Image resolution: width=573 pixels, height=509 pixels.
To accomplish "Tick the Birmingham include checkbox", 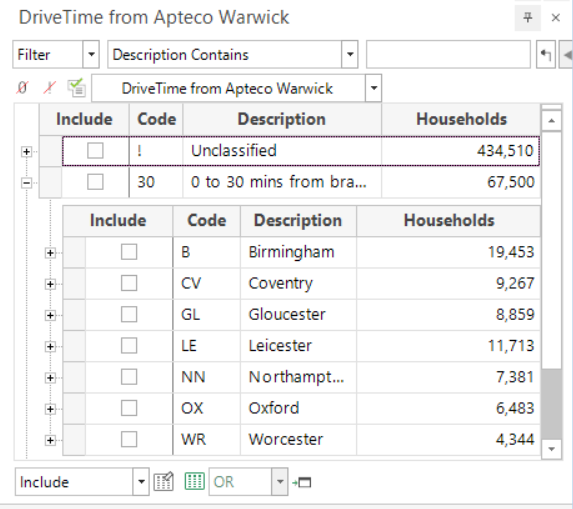I will coord(129,252).
